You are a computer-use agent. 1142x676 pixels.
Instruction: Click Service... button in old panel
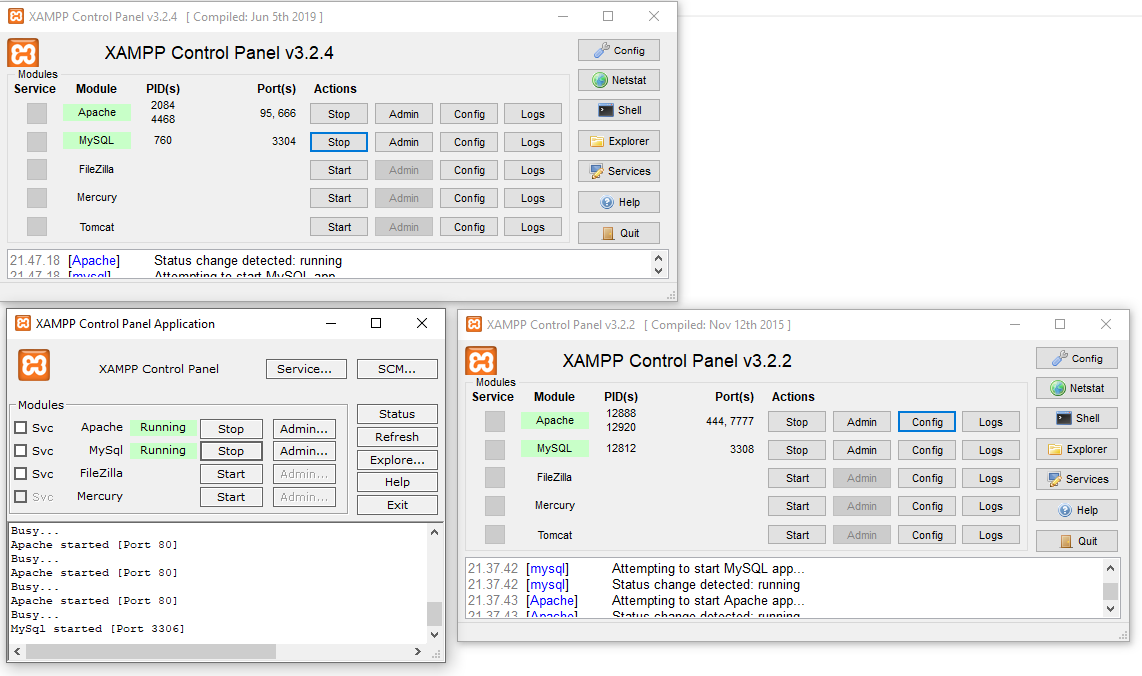coord(306,369)
